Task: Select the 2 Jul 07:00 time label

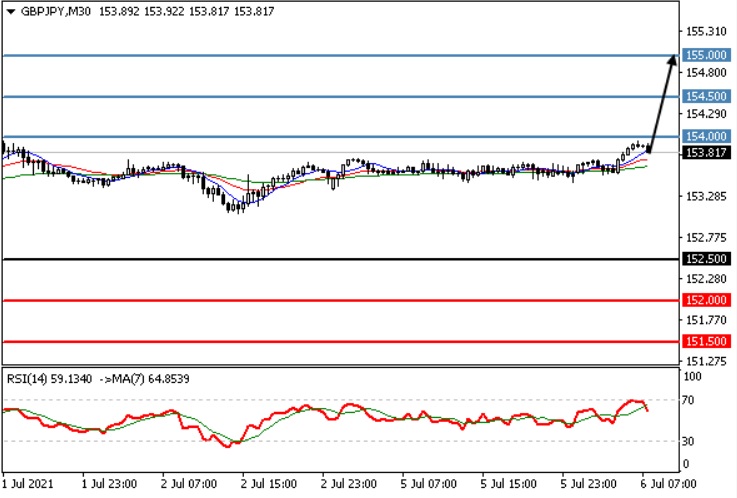Action: click(189, 483)
